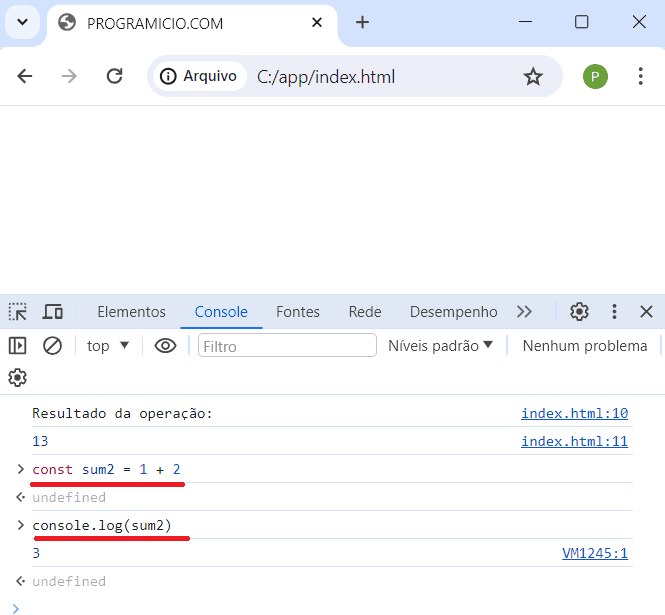This screenshot has height=615, width=665.
Task: Click the address bar URL C:/app/index.html
Action: [326, 77]
